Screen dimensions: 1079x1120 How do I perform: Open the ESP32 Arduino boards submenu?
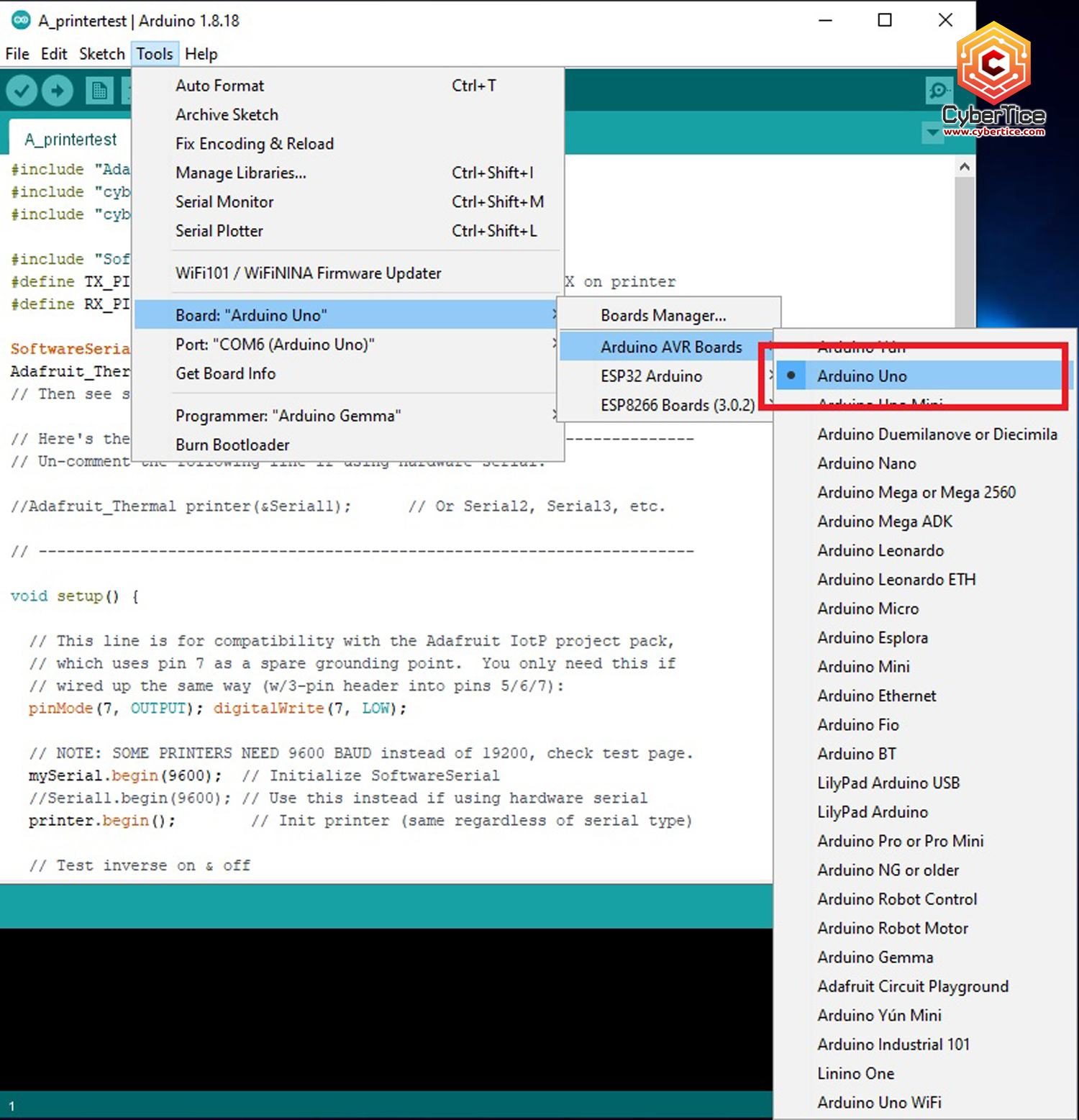click(652, 375)
